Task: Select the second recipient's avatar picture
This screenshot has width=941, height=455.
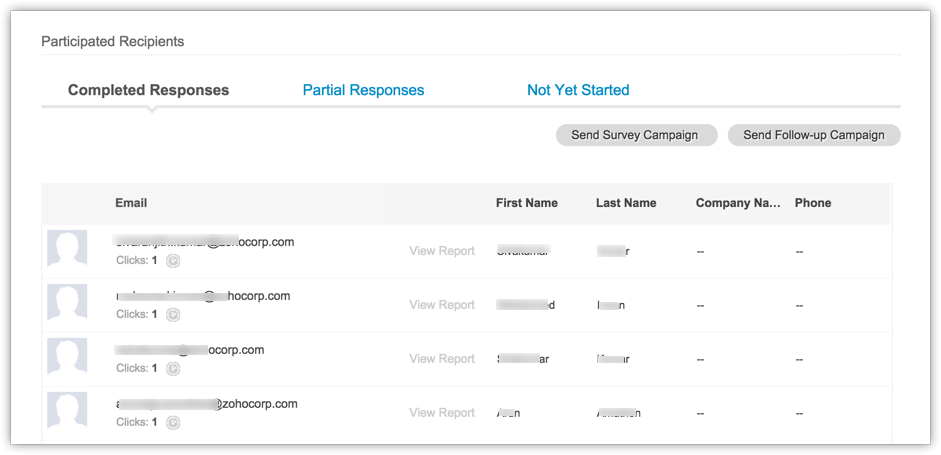Action: tap(67, 303)
